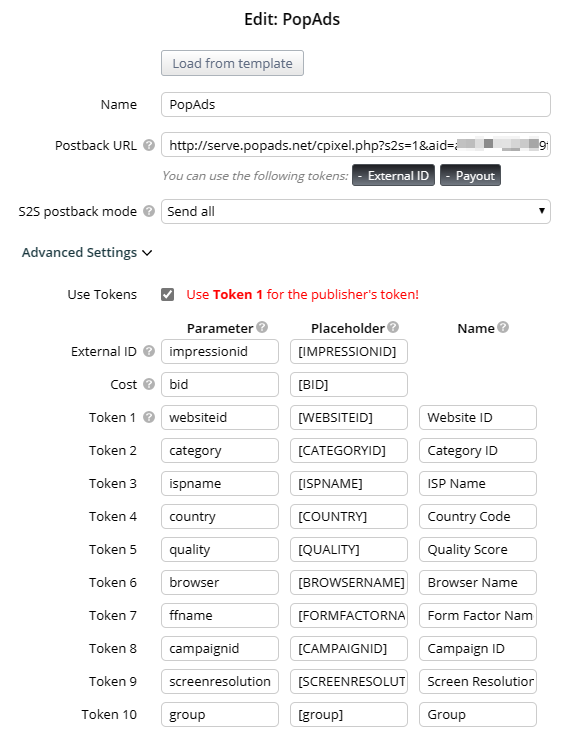Edit the Name field containing PopAds
Viewport: 577px width, 742px height.
(355, 105)
